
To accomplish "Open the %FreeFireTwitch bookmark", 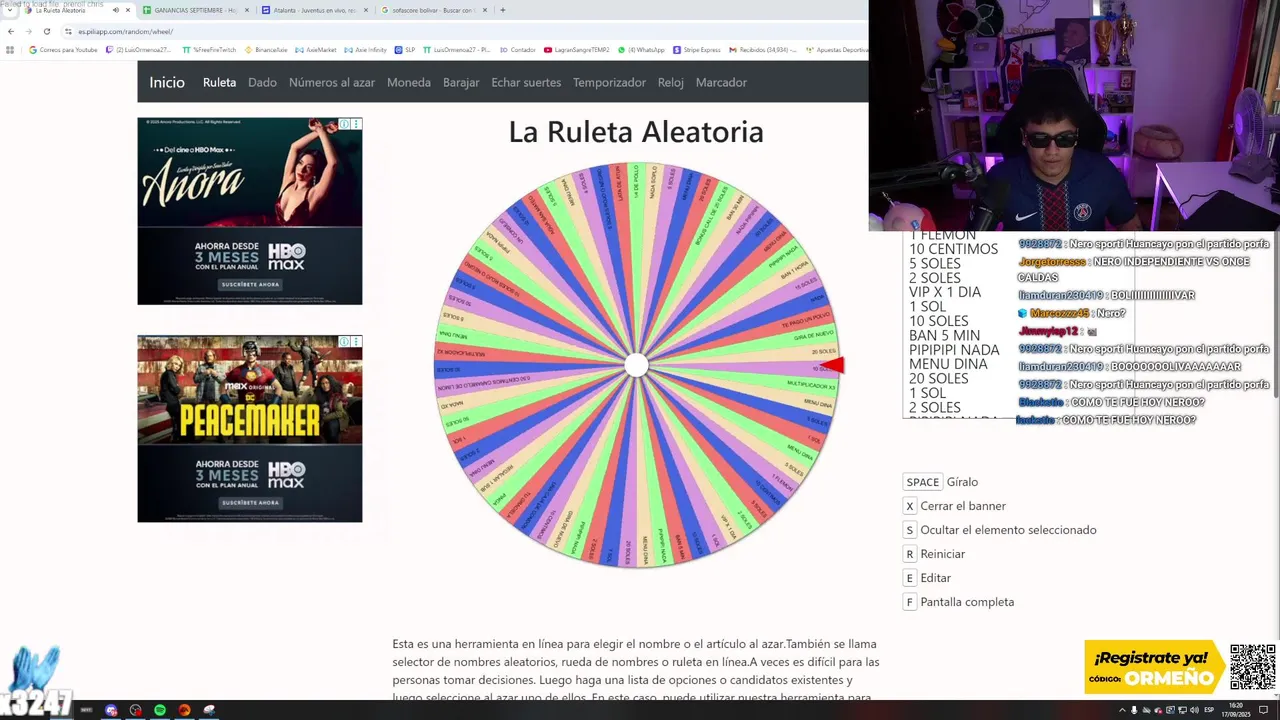I will click(209, 49).
